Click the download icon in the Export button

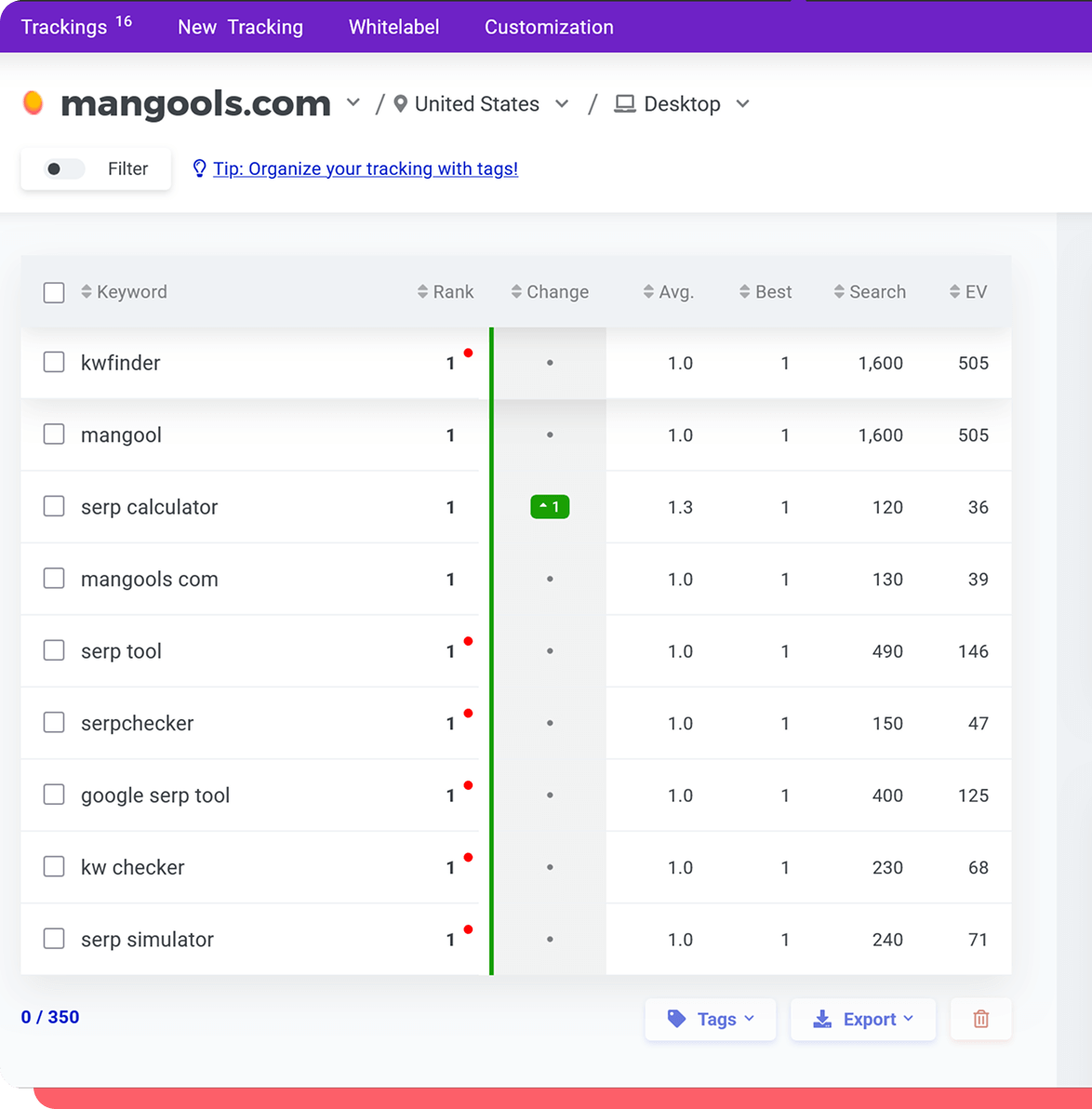[x=822, y=1019]
